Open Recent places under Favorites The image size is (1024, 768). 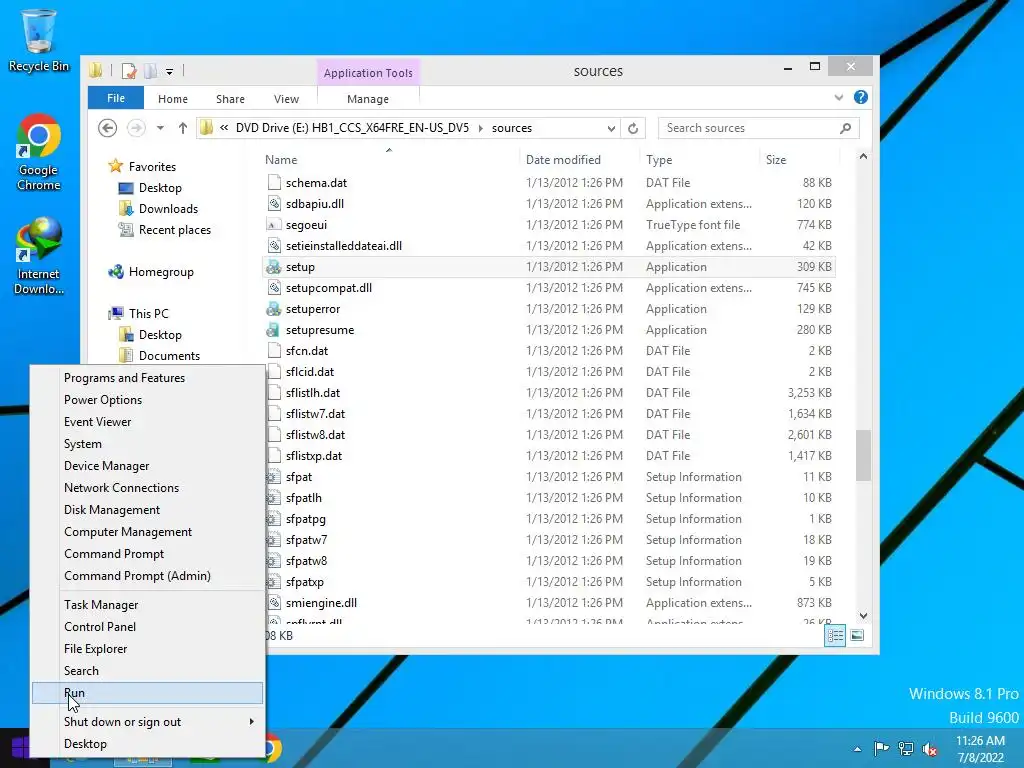[174, 230]
